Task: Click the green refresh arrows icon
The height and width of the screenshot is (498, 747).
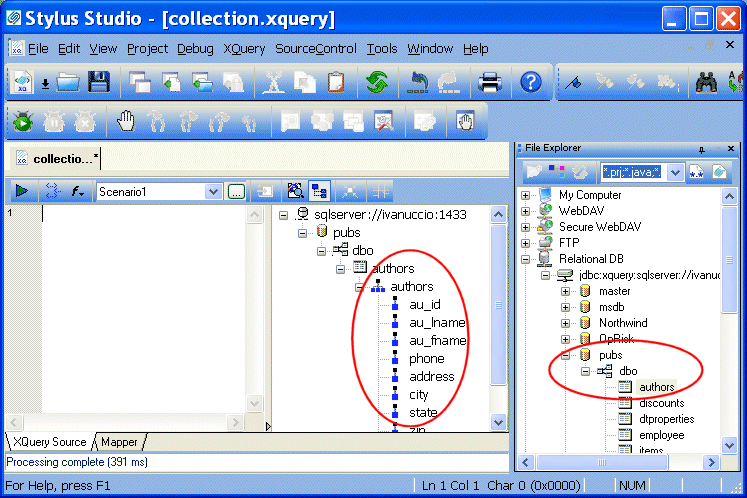Action: 377,82
